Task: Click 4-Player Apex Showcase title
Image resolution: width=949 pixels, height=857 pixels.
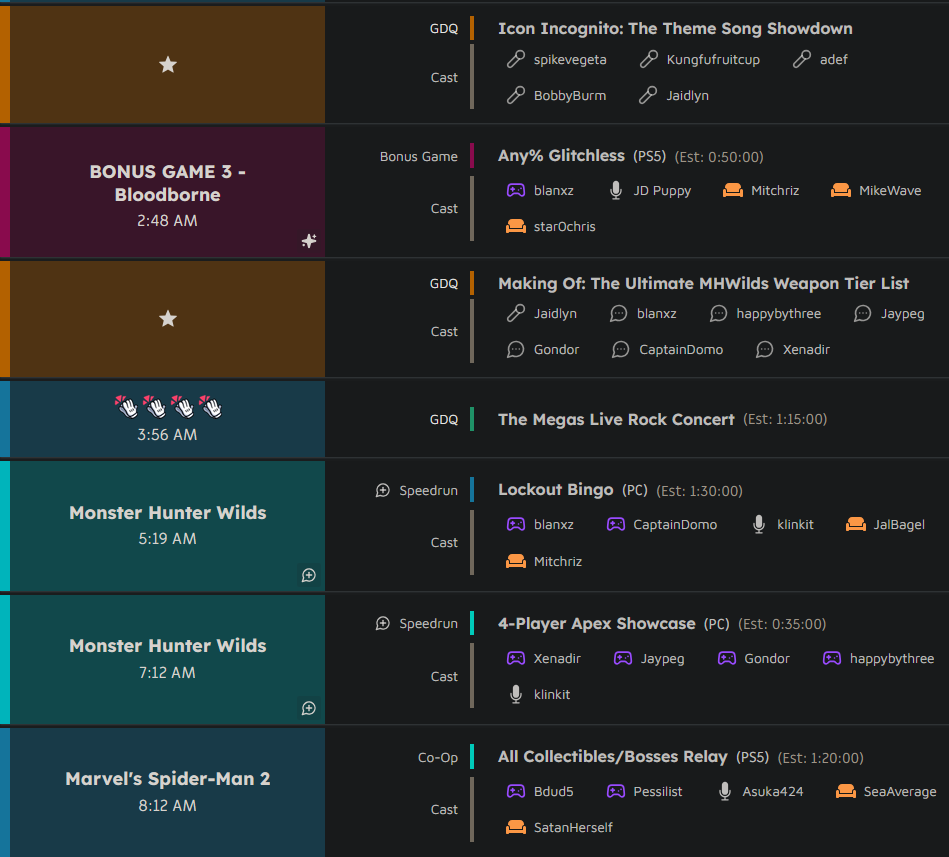Action: click(596, 623)
